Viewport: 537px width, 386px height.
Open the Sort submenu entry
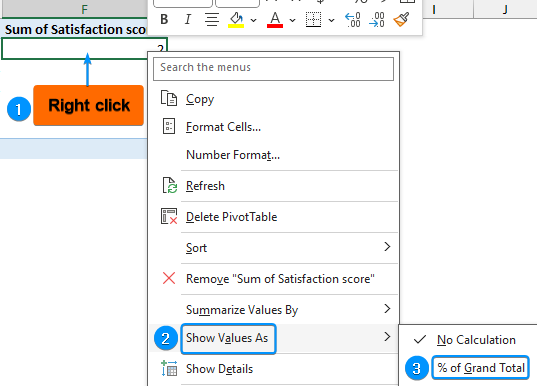[274, 248]
